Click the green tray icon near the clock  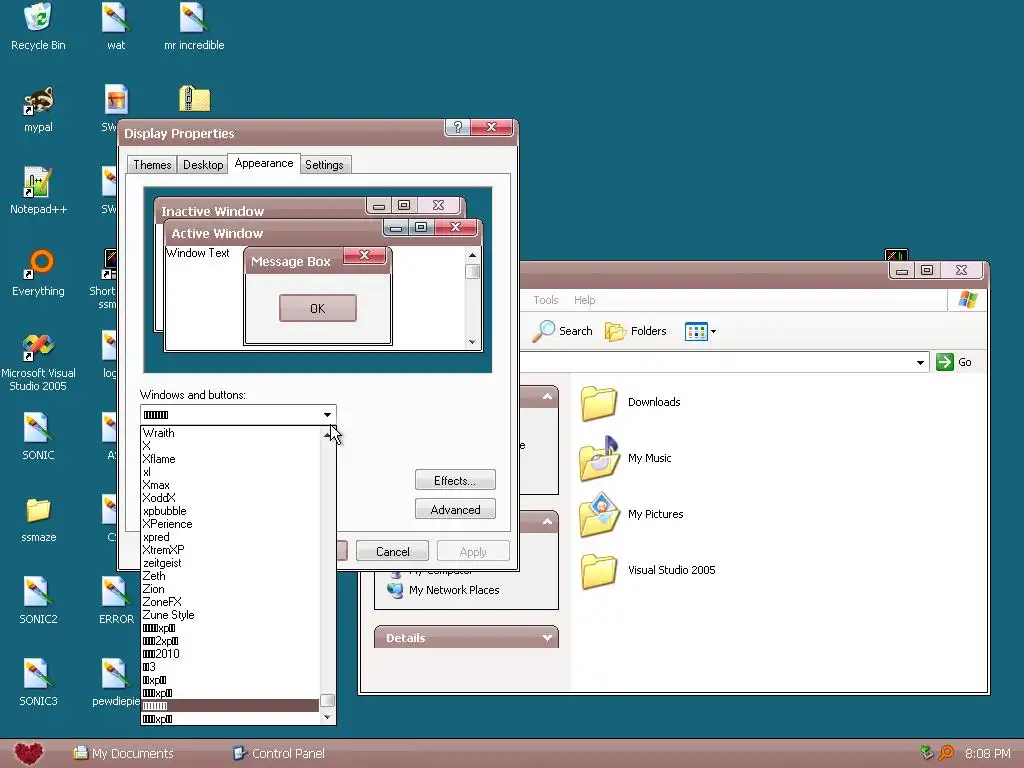pyautogui.click(x=927, y=753)
